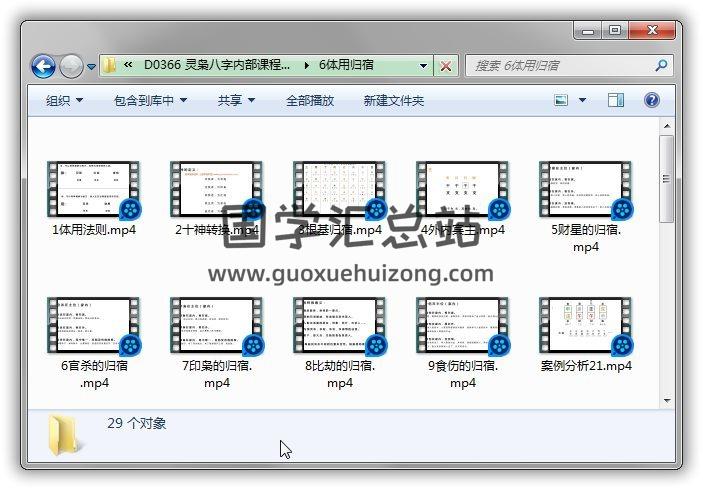Minimize the explorer window

coord(587,31)
